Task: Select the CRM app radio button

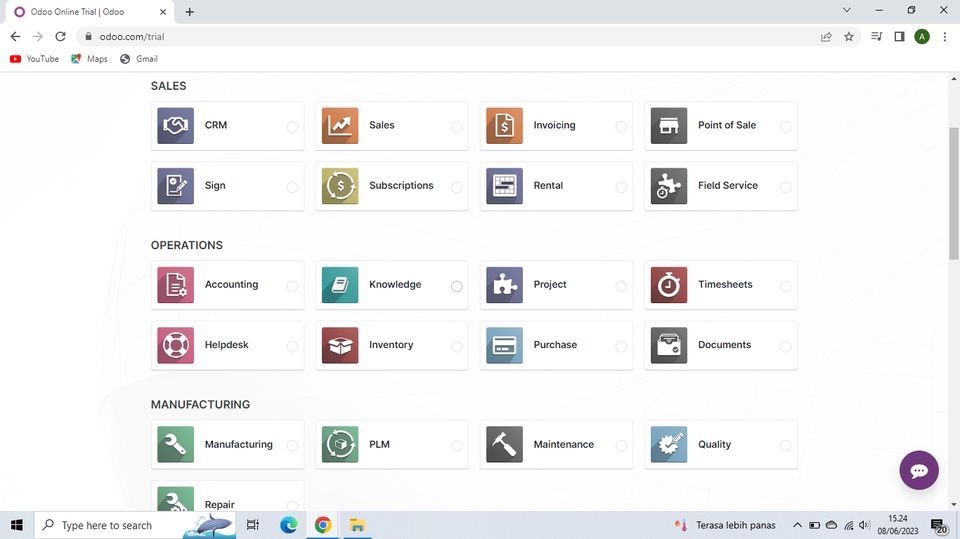Action: coord(292,127)
